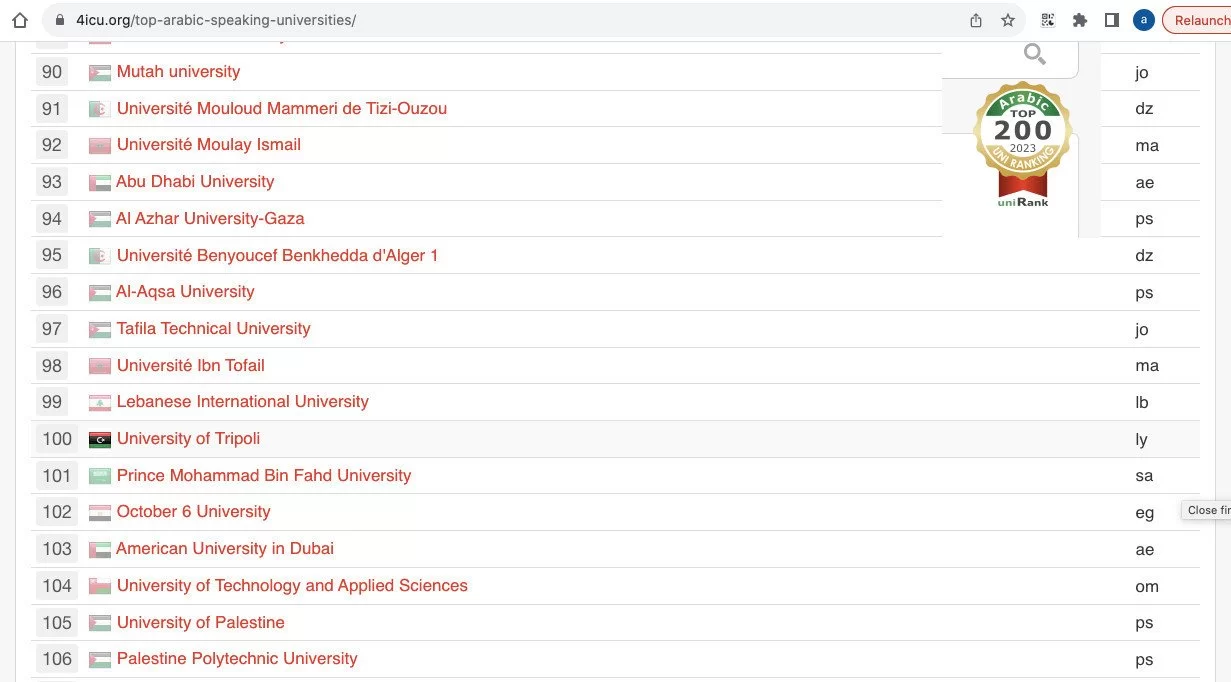
Task: Open Lebanese International University link
Action: pos(242,402)
